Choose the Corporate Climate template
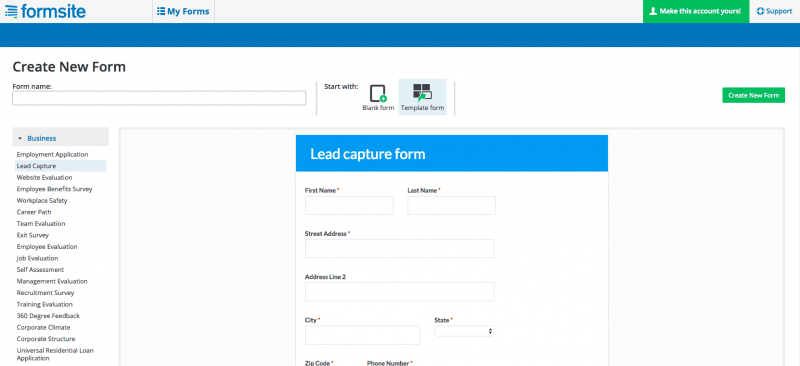 [43, 327]
